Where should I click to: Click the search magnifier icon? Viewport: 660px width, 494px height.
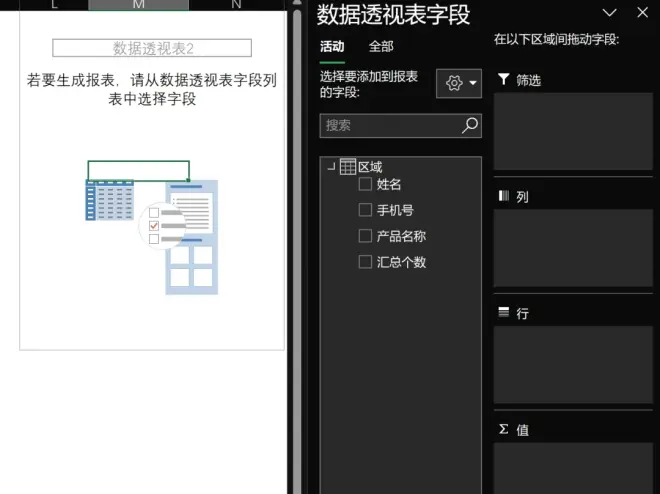click(470, 125)
